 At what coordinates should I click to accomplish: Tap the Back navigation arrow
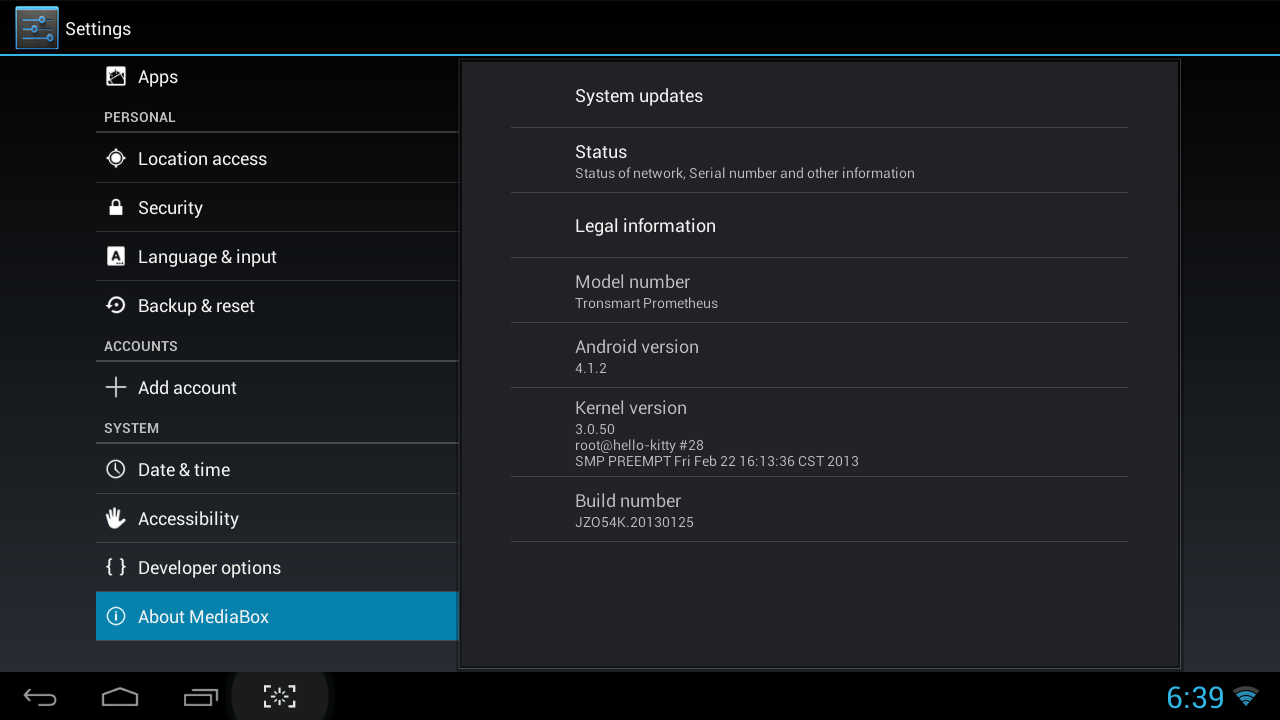40,697
